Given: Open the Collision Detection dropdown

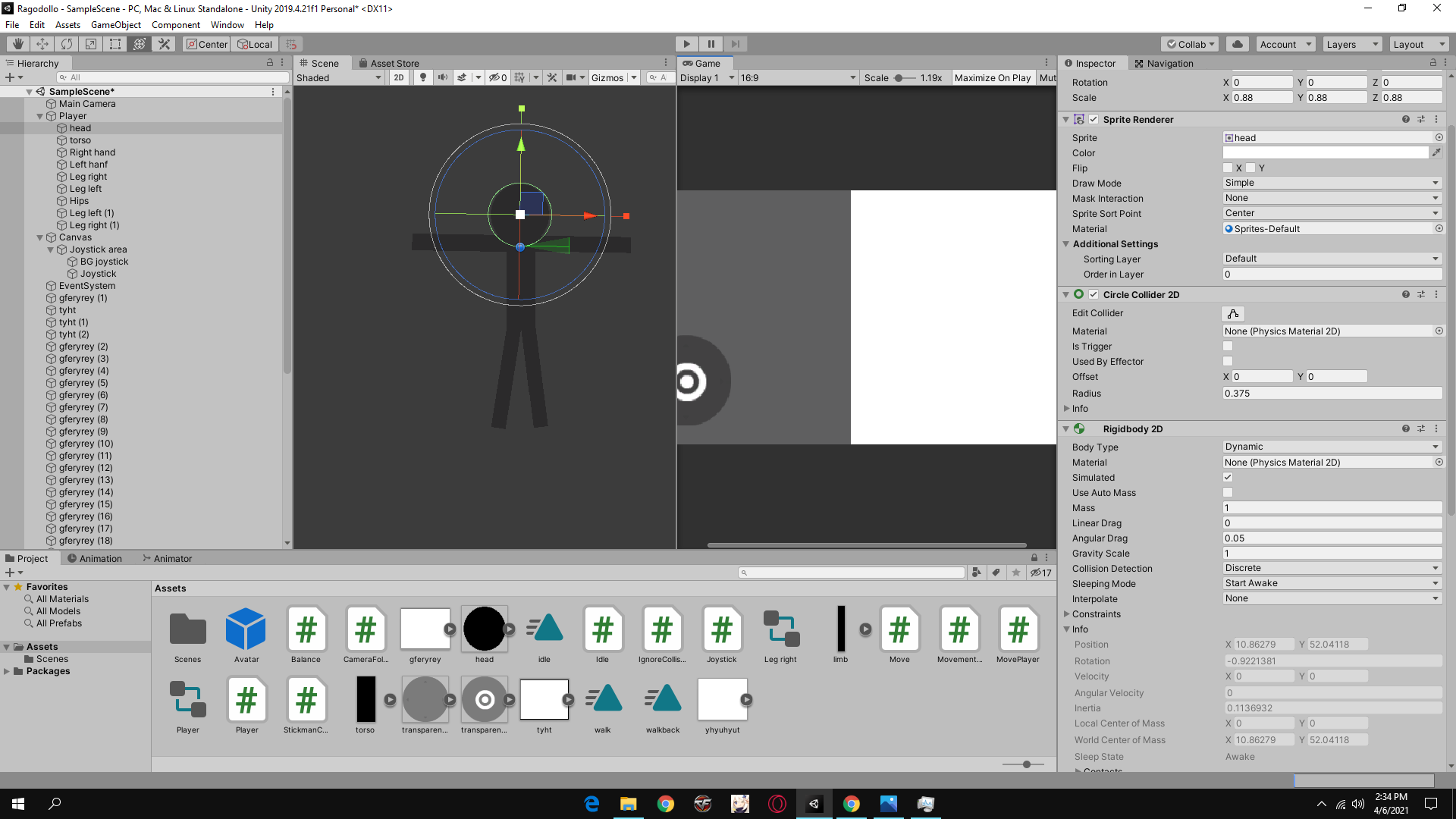Looking at the screenshot, I should [x=1332, y=568].
